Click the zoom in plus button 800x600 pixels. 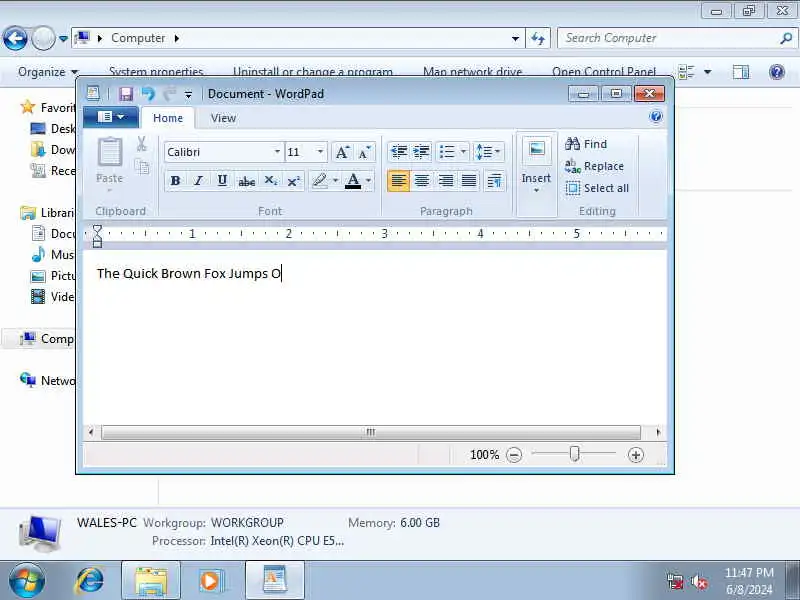(x=636, y=455)
